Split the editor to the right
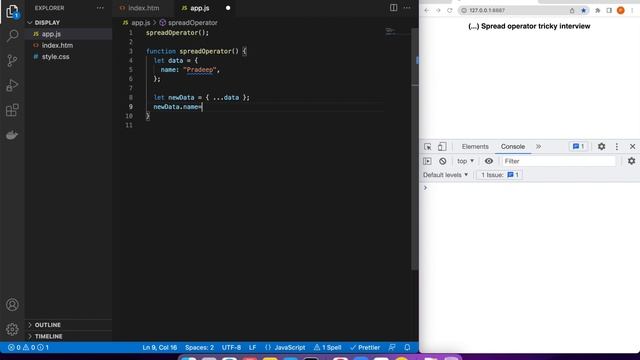Screen dimensions: 640x360 point(393,8)
